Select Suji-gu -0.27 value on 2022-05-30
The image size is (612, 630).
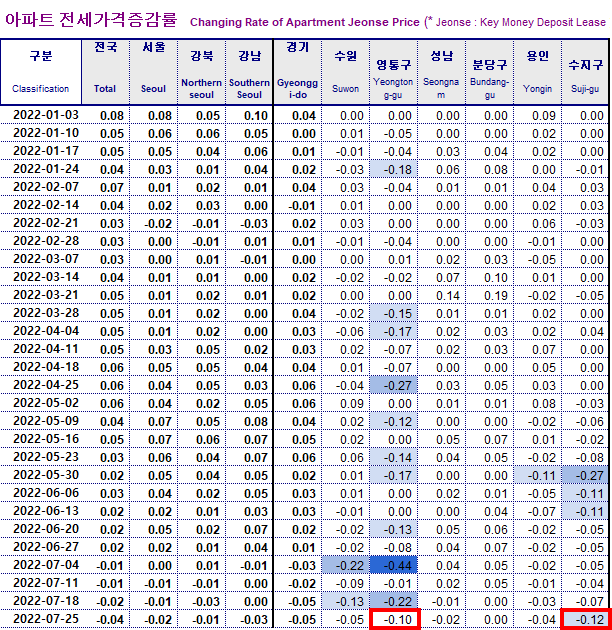tap(585, 475)
